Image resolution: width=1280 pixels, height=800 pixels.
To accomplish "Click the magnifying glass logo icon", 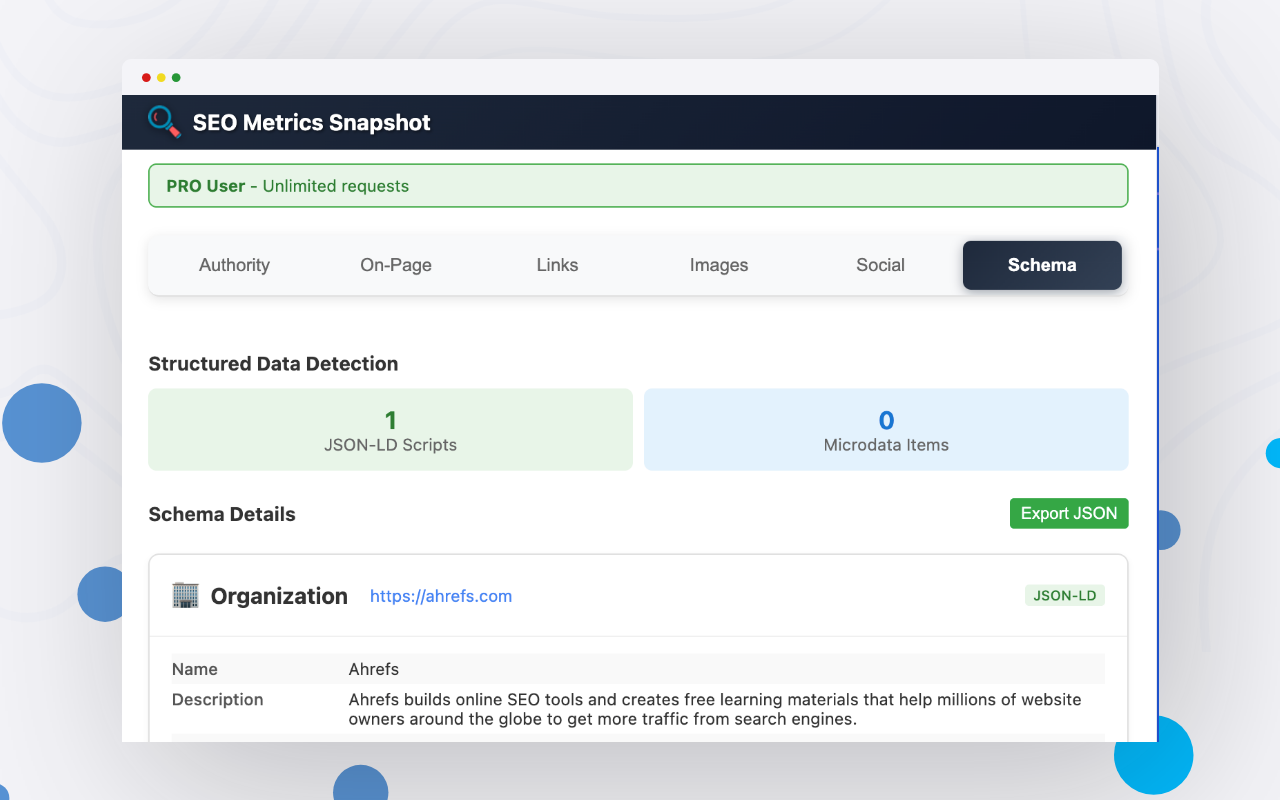I will click(164, 121).
